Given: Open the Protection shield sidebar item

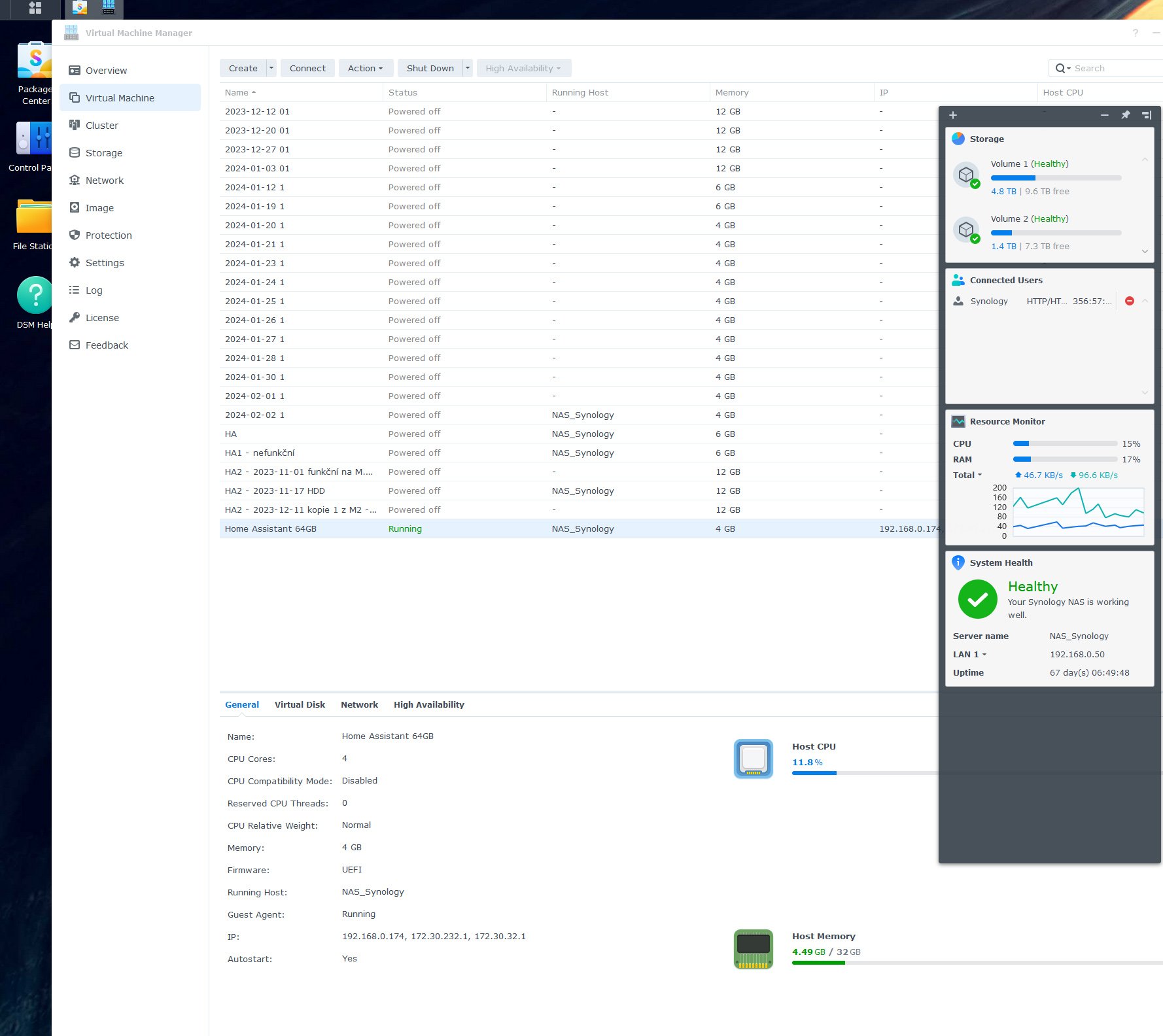Looking at the screenshot, I should pyautogui.click(x=109, y=235).
